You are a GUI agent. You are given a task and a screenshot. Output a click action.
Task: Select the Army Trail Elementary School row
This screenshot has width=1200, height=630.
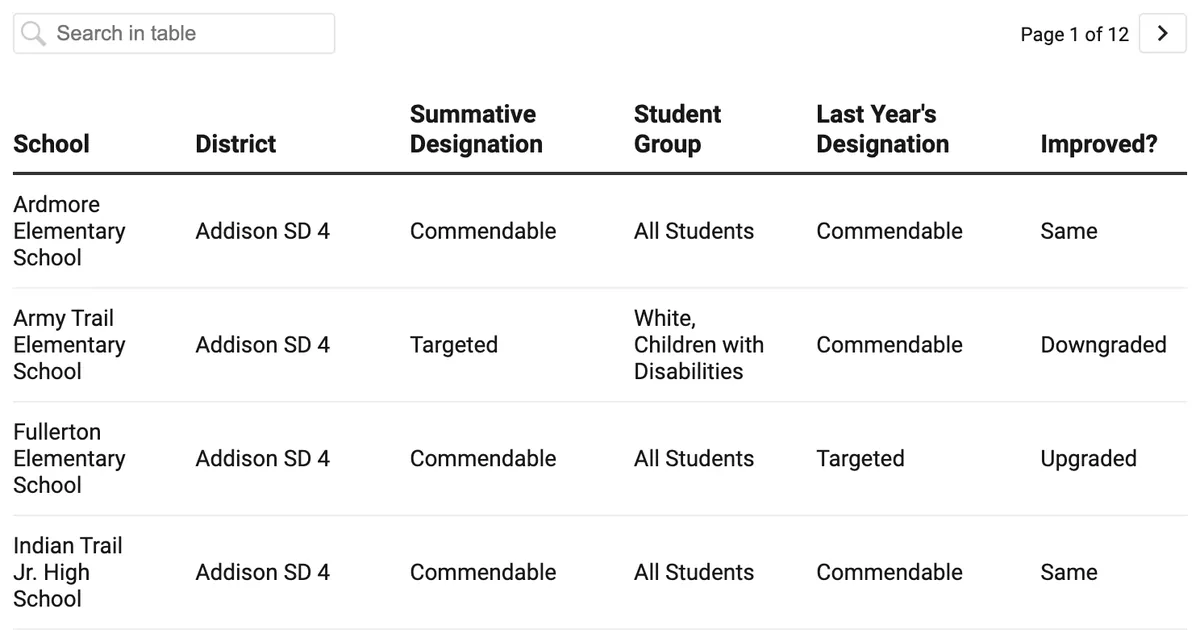[x=69, y=344]
